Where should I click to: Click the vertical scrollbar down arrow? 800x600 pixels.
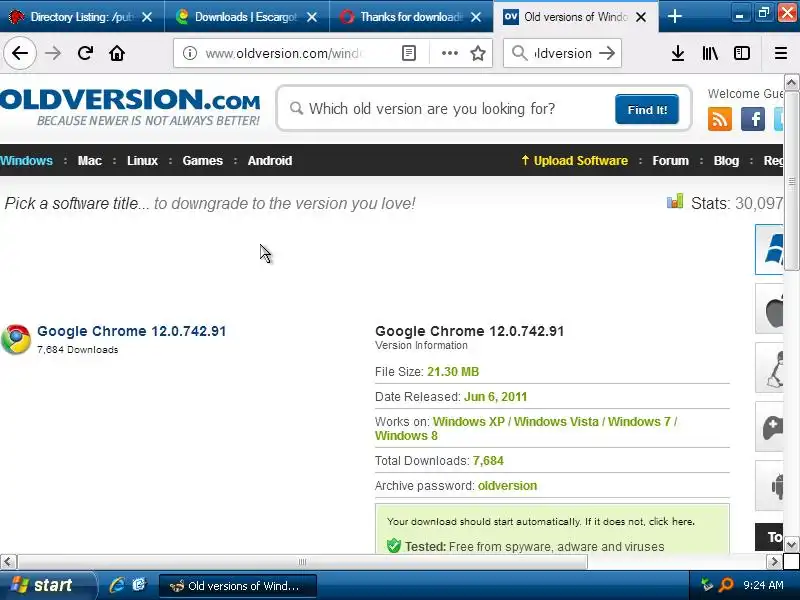791,544
